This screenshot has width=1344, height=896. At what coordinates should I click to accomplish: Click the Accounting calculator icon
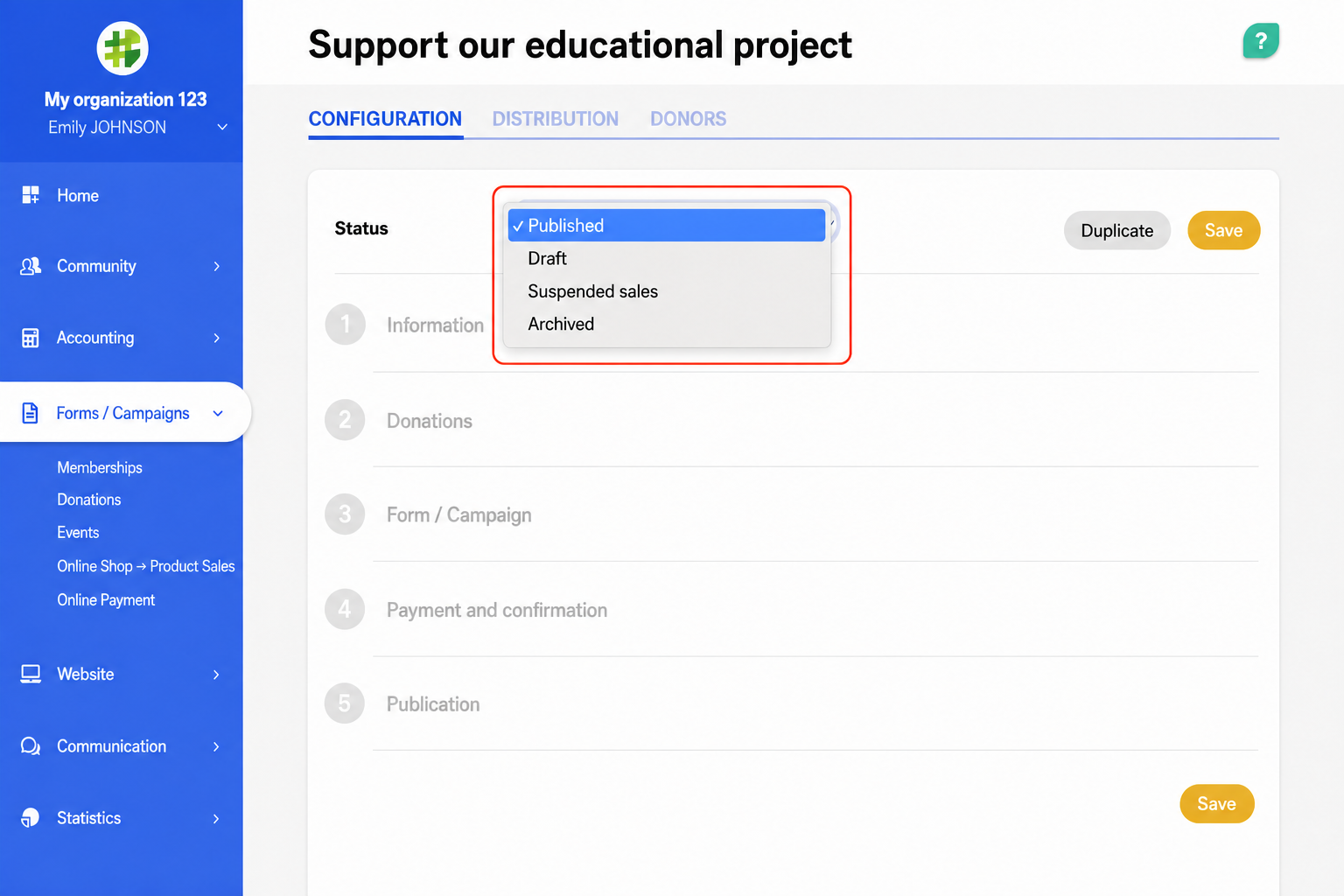(x=31, y=338)
